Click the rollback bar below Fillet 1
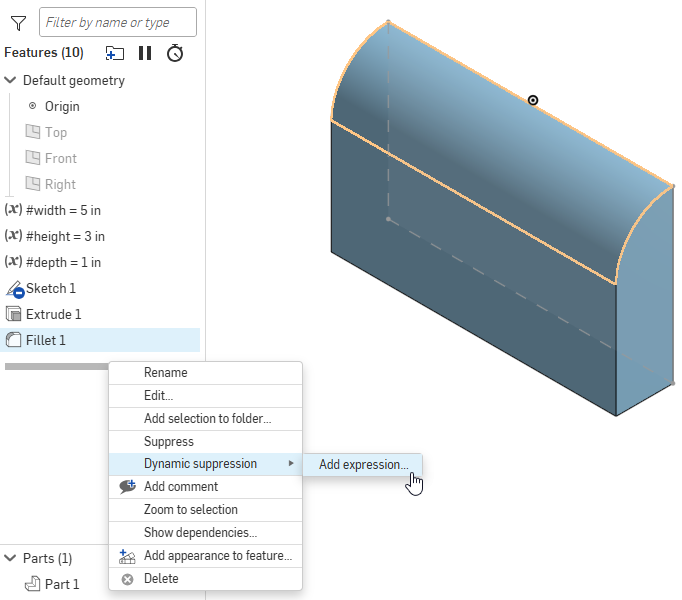The width and height of the screenshot is (682, 600). coord(56,366)
